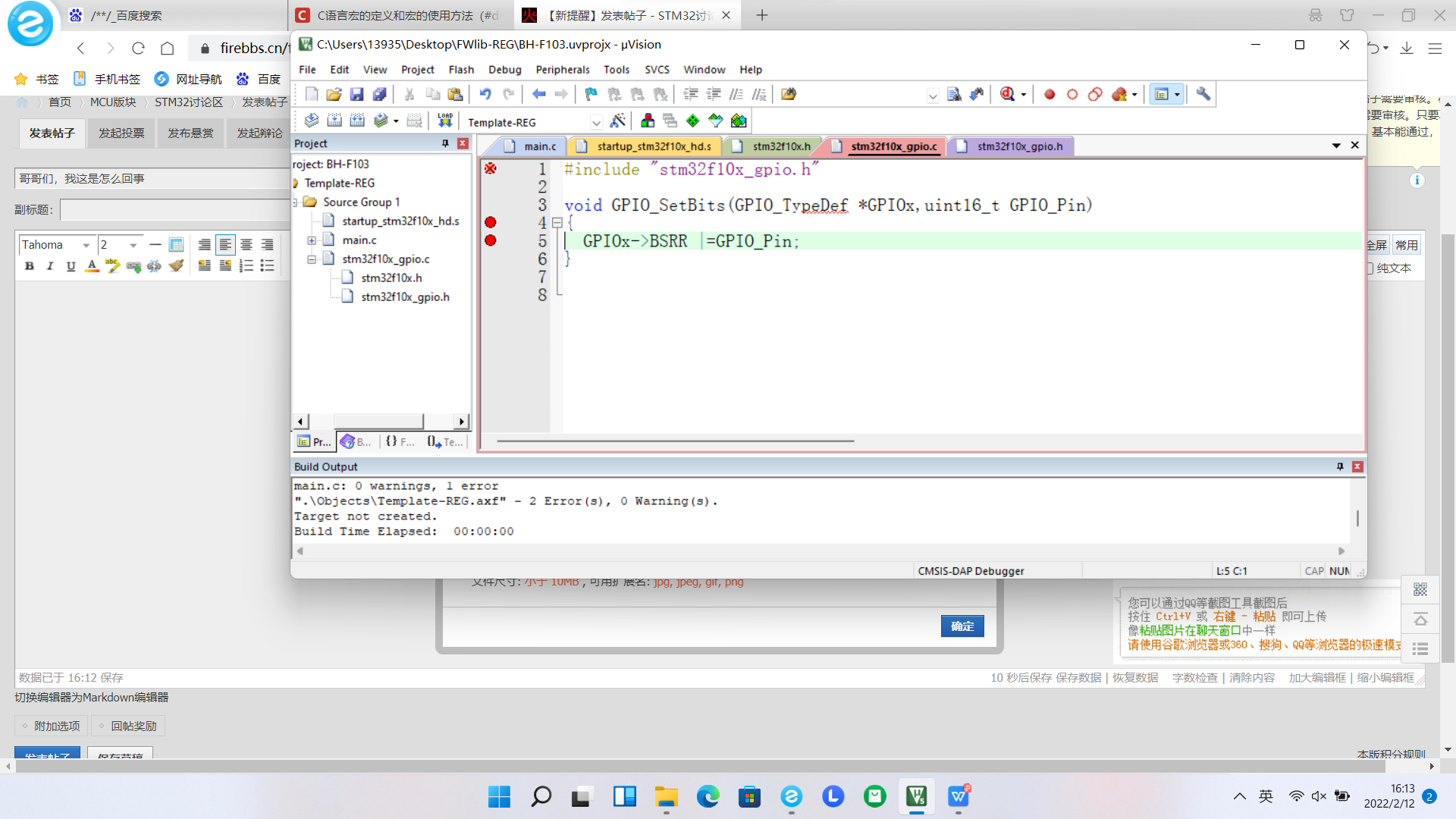The width and height of the screenshot is (1456, 819).
Task: Click the Open file toolbar icon
Action: tap(333, 93)
